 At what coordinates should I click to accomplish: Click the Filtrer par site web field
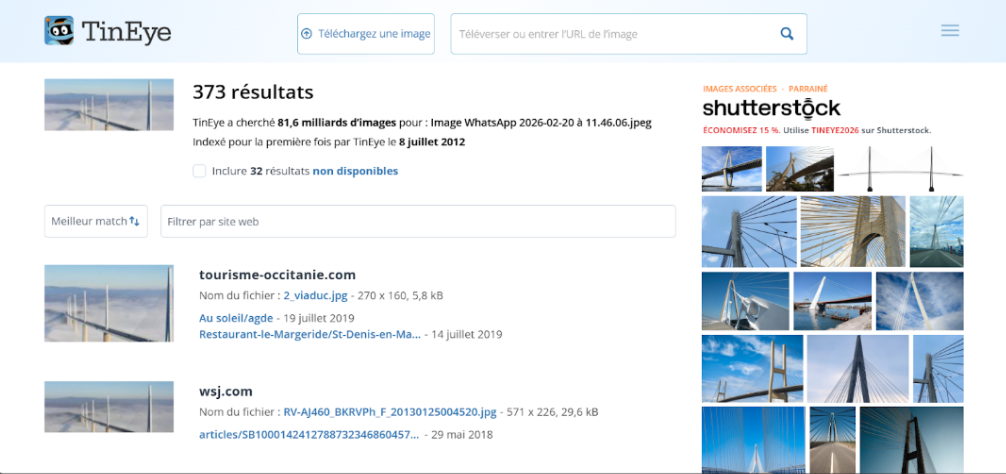tap(418, 221)
